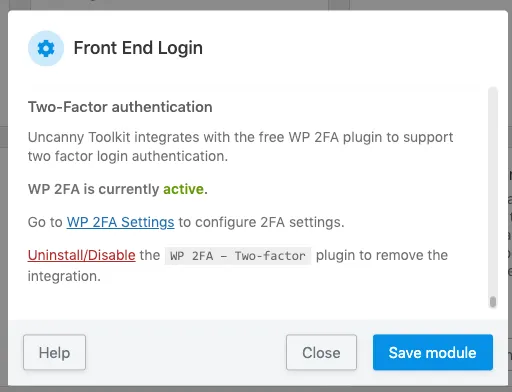The width and height of the screenshot is (512, 392).
Task: Save changes with the Save module button
Action: (433, 352)
